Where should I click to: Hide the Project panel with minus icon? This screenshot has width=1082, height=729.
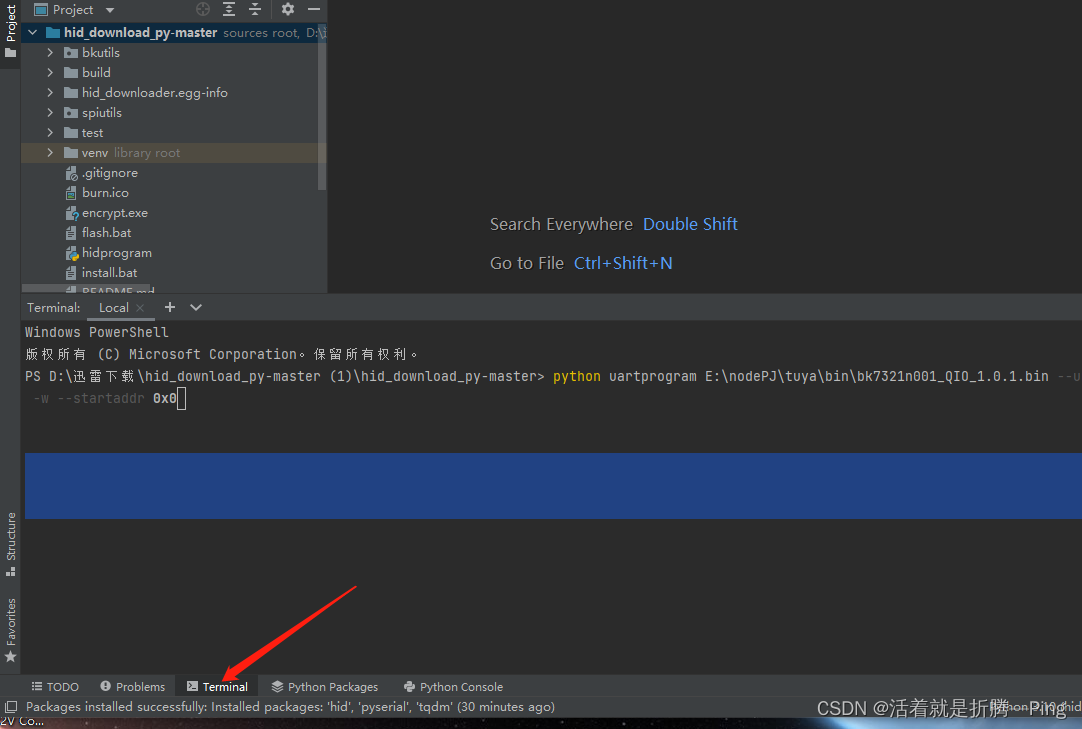coord(314,9)
